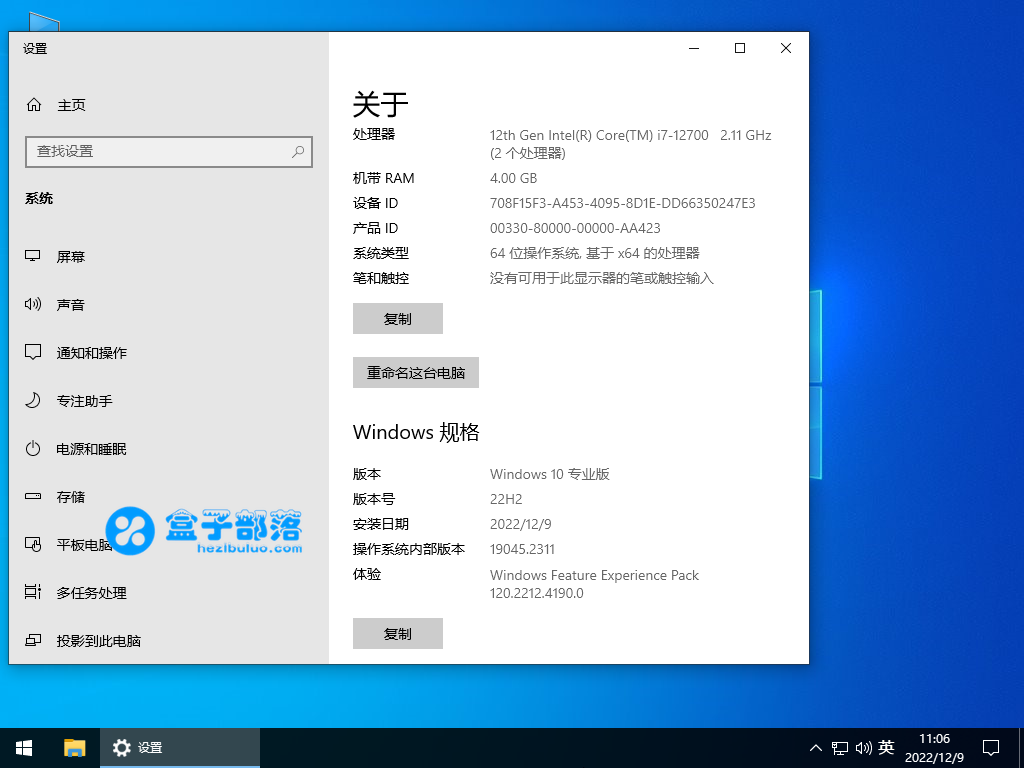Screen dimensions: 1024x768
Task: Open Tablet (平板电脑) icon
Action: 33,544
